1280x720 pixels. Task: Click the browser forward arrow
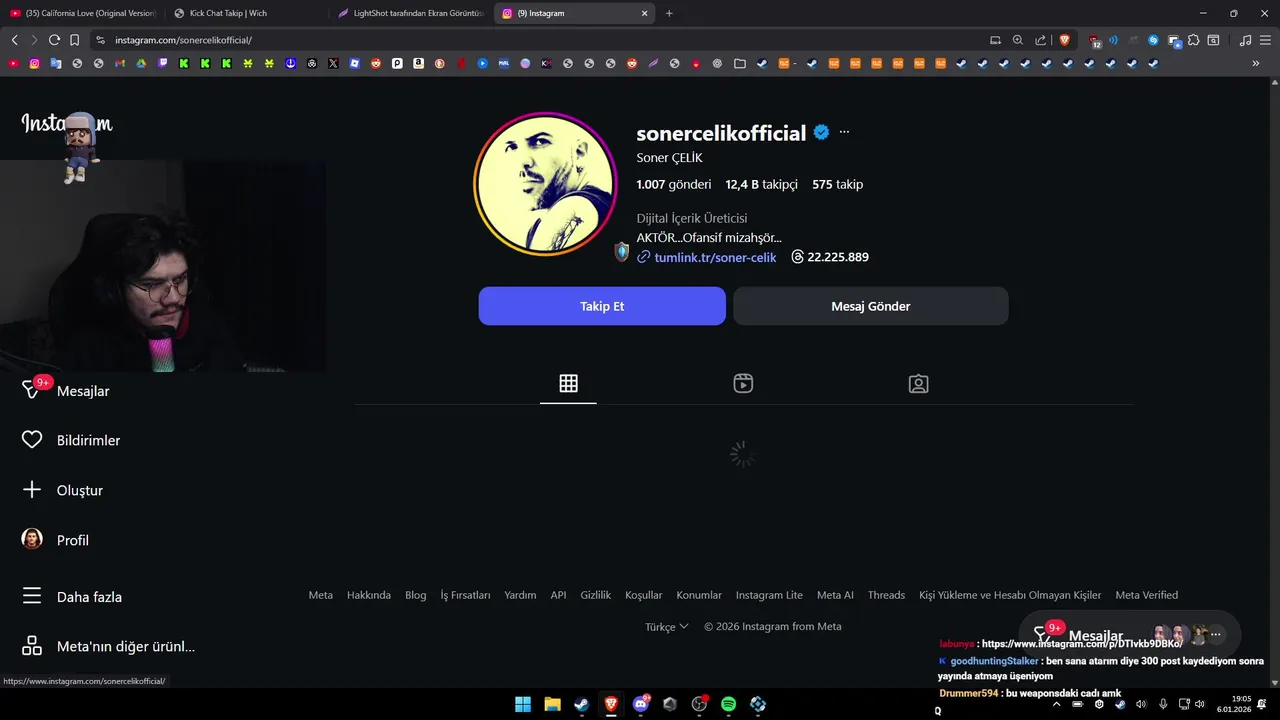pos(34,40)
